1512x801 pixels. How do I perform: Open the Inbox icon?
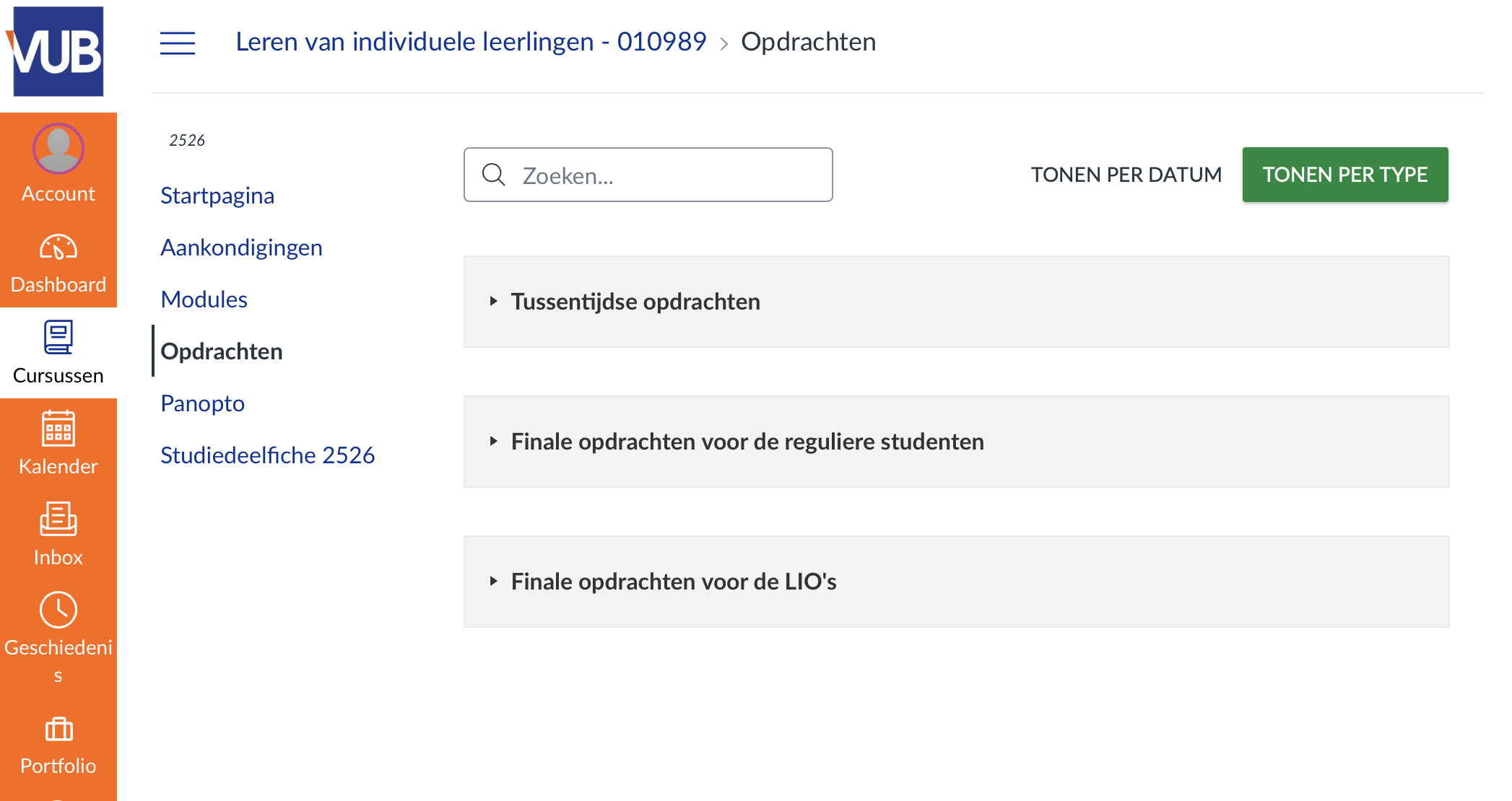pos(58,520)
